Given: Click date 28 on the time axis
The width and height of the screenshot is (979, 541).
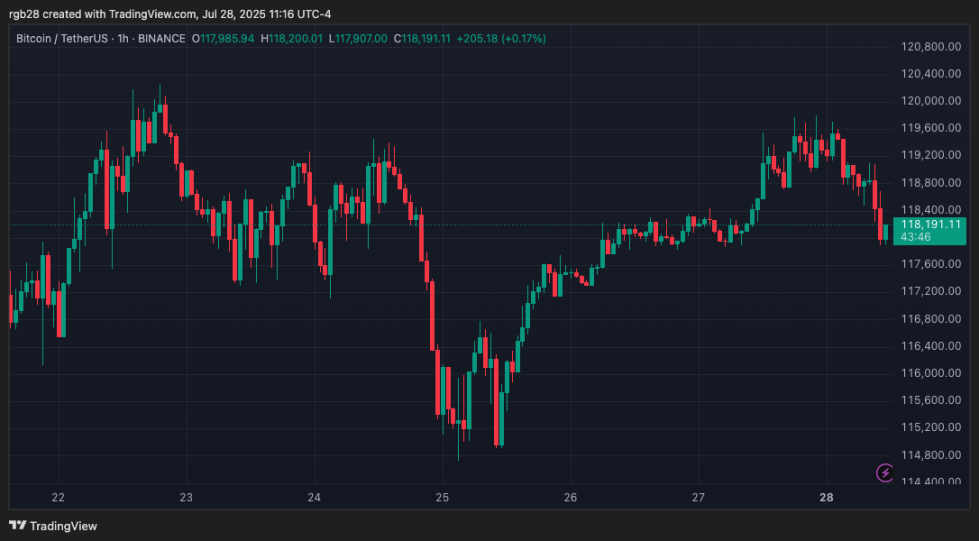Looking at the screenshot, I should 827,497.
